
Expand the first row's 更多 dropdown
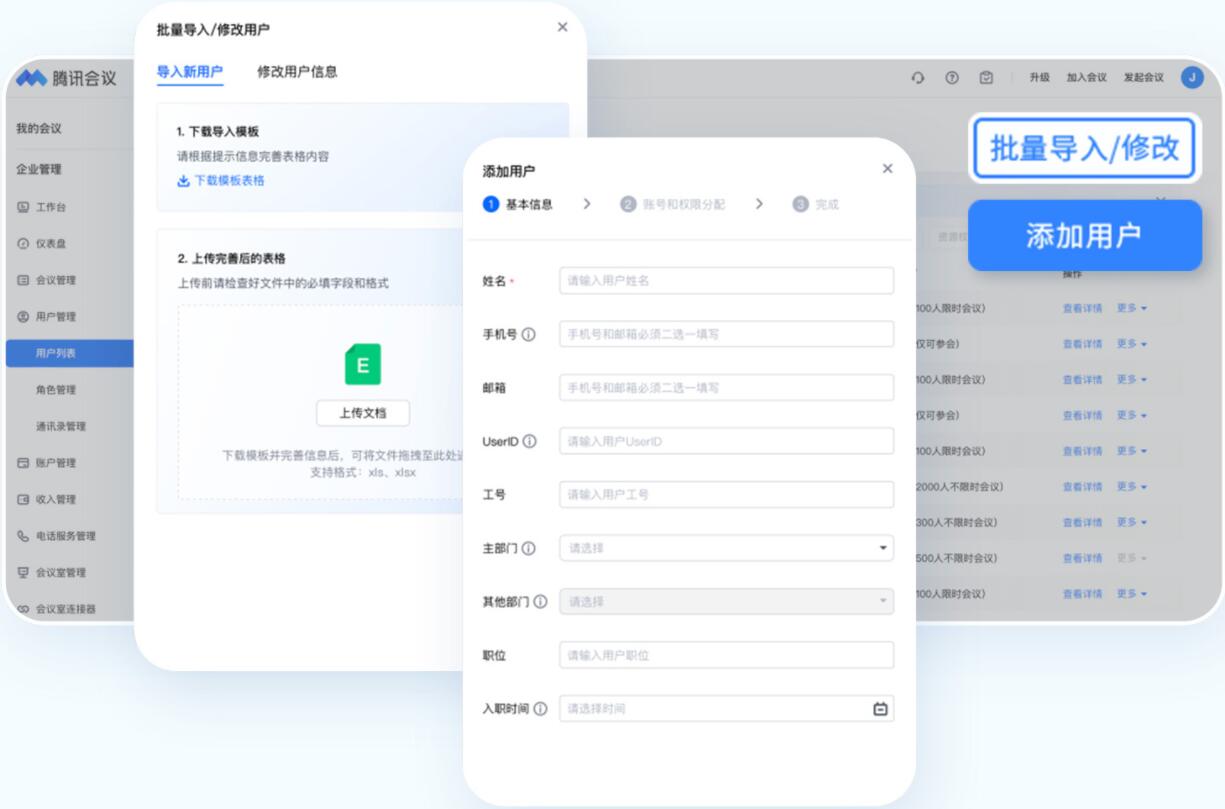pos(1131,308)
